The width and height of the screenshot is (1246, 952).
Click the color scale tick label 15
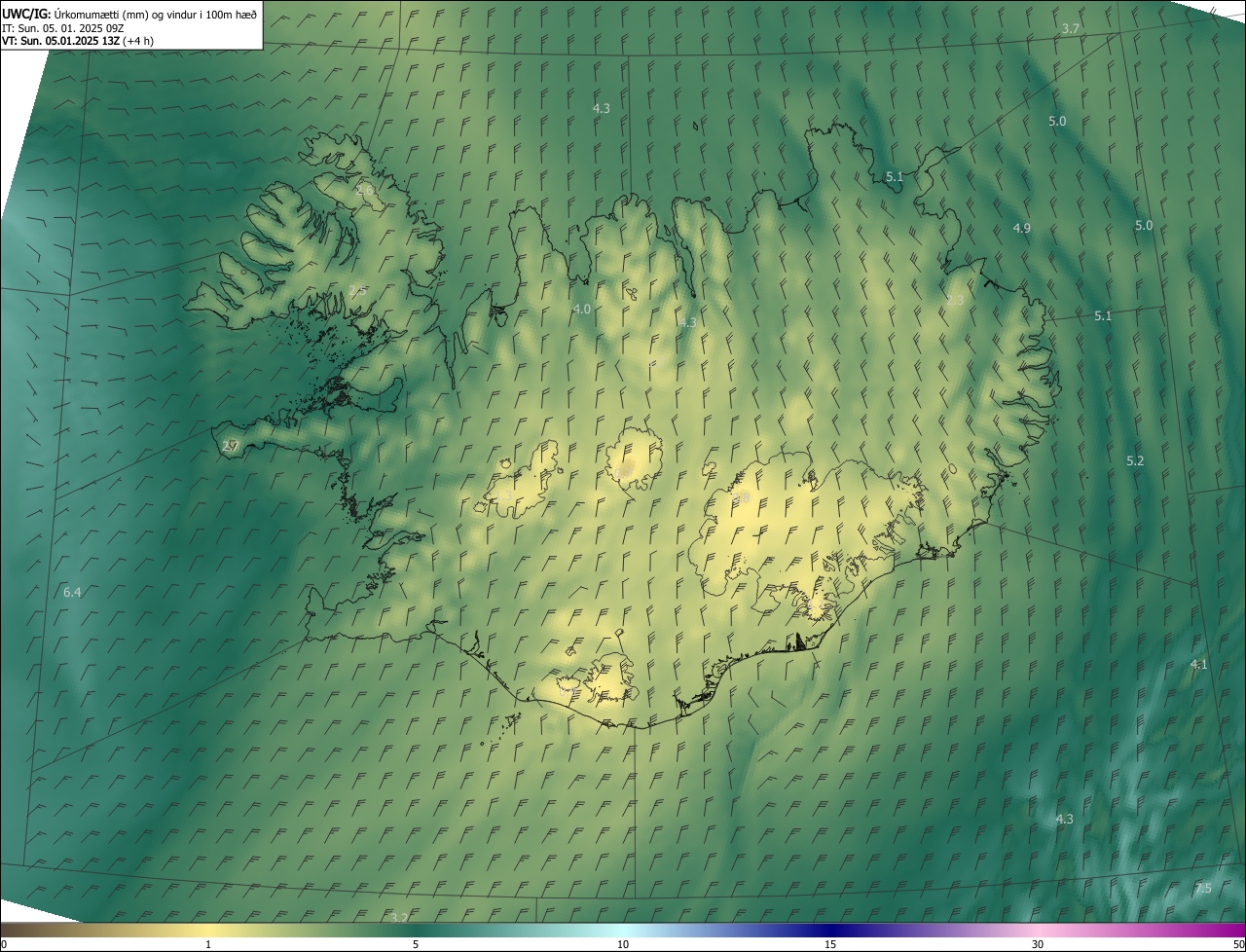[x=830, y=944]
